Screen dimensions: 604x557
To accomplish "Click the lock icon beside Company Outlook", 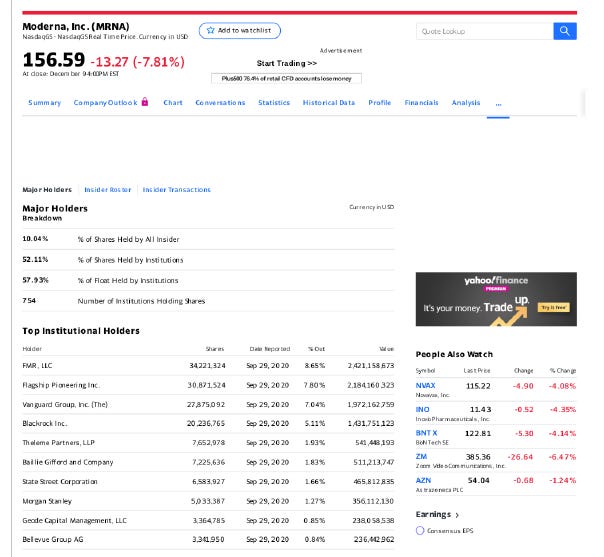I will coord(145,102).
